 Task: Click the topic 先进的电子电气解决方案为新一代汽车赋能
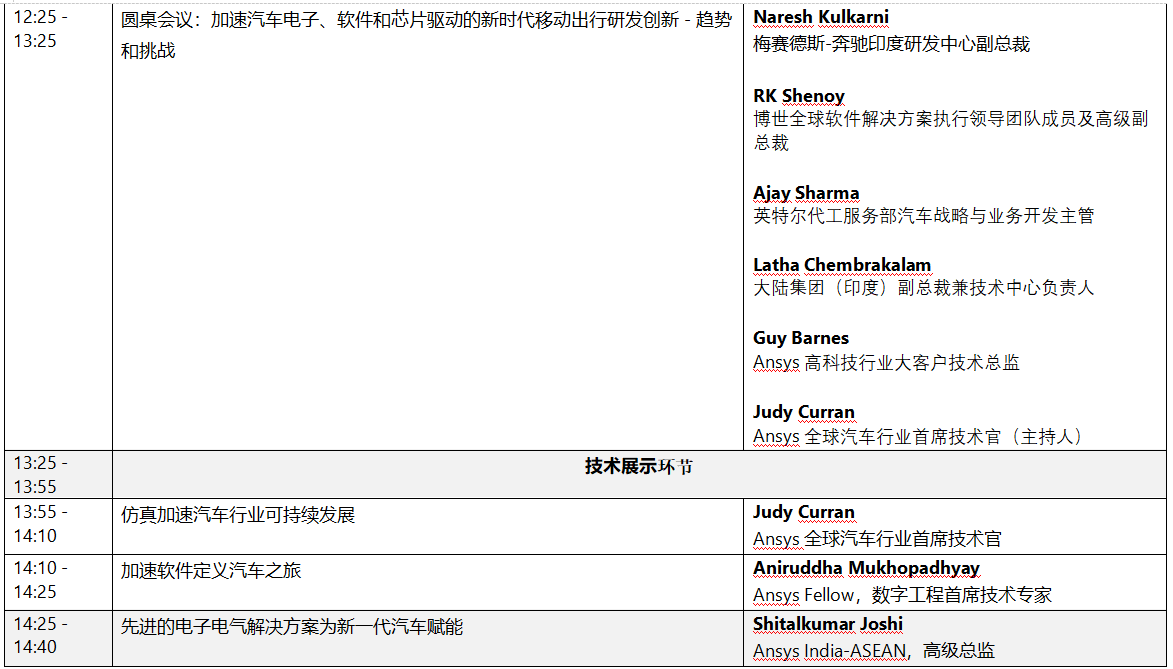coord(292,627)
